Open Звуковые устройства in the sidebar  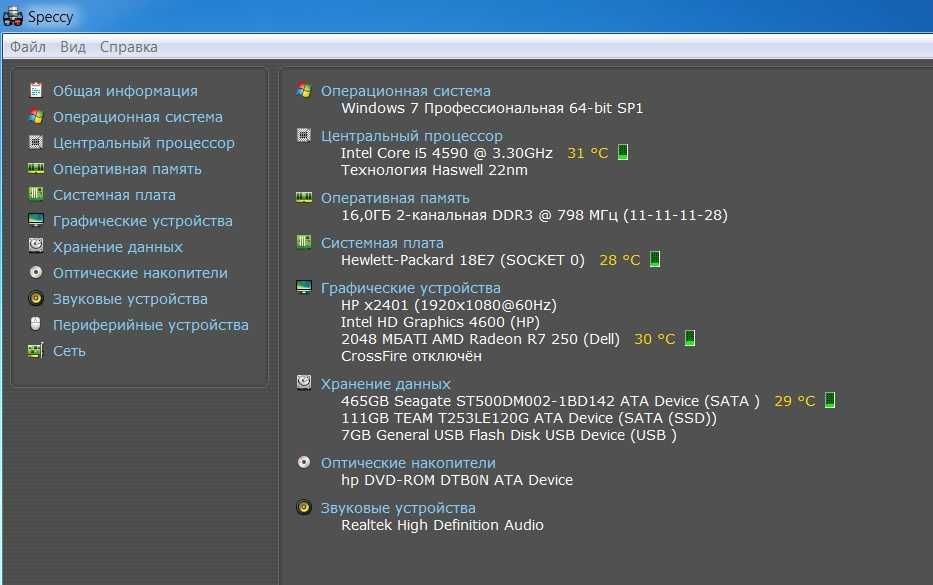click(x=130, y=299)
